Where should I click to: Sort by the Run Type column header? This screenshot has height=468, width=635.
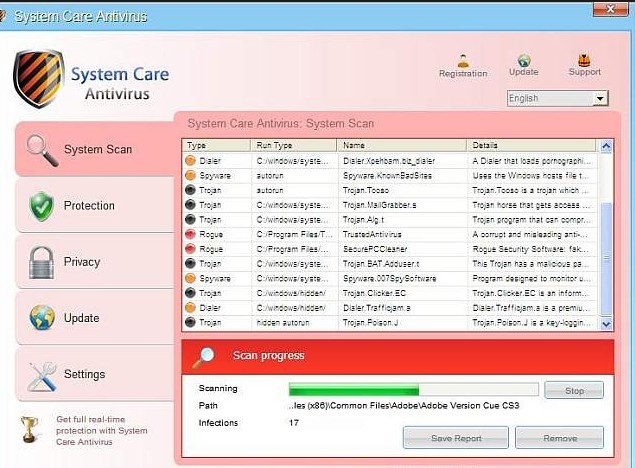294,145
